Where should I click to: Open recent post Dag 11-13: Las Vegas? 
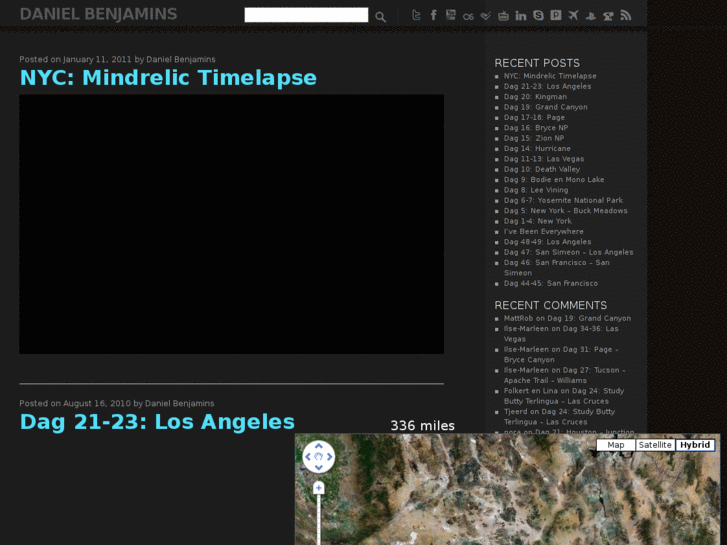click(x=544, y=159)
